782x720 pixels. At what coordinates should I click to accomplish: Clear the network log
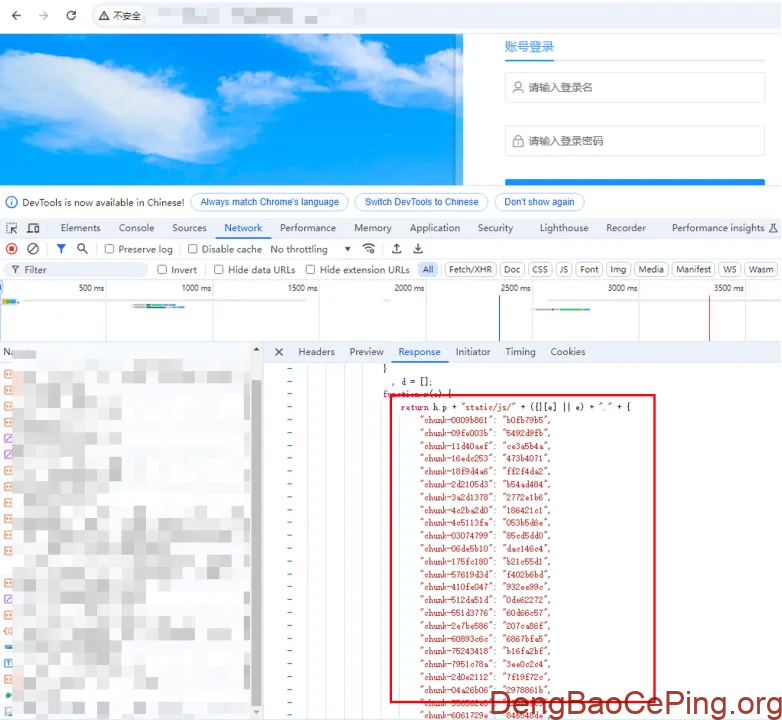click(x=33, y=249)
